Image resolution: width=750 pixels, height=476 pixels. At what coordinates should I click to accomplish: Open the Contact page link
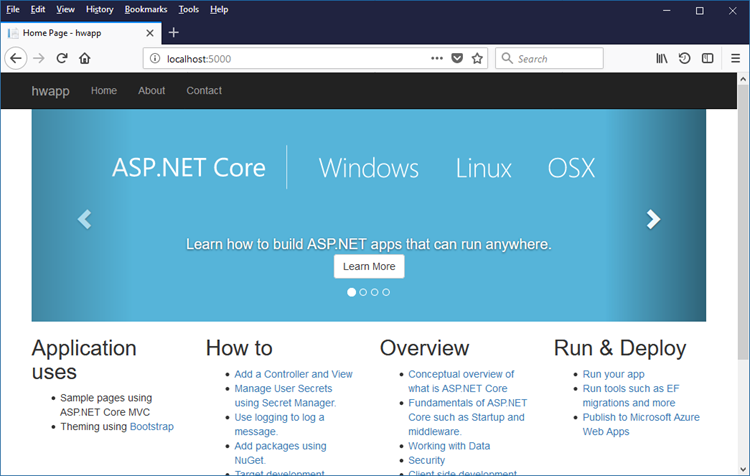point(204,90)
